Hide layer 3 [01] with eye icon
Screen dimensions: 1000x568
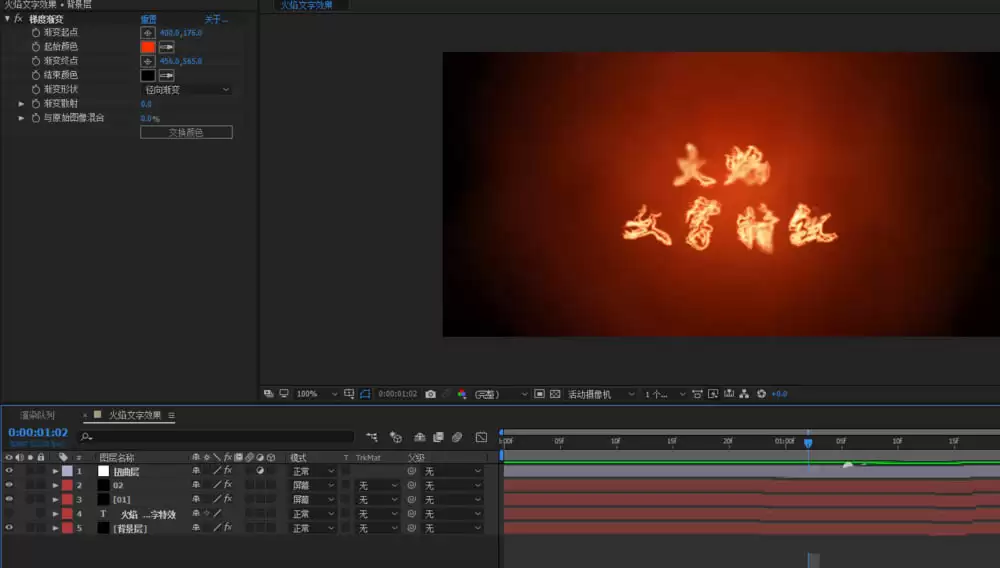9,499
